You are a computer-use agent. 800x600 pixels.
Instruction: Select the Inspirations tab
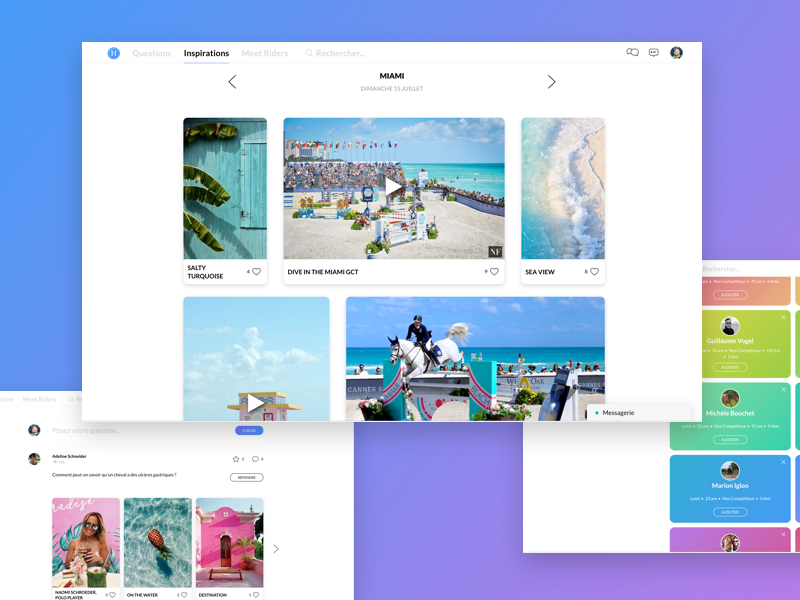[206, 53]
